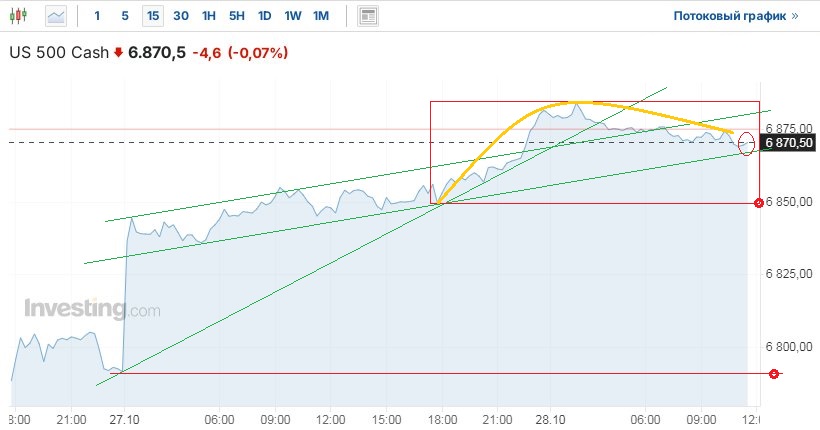Open the news overlay icon
Viewport: 820px width, 430px height.
click(x=368, y=16)
